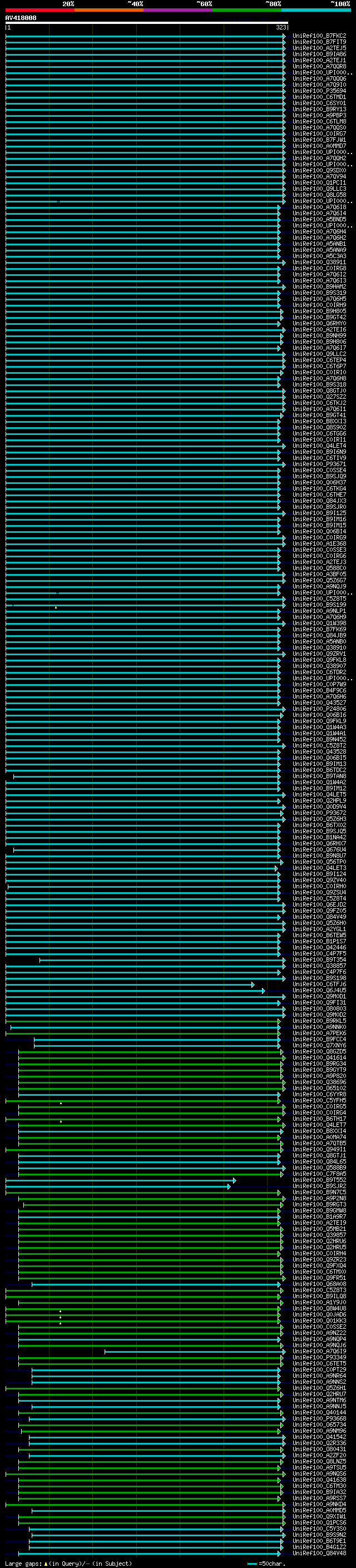The width and height of the screenshot is (356, 1568).
Task: Select hit label UniRef100_P93668
Action: pyautogui.click(x=319, y=1418)
